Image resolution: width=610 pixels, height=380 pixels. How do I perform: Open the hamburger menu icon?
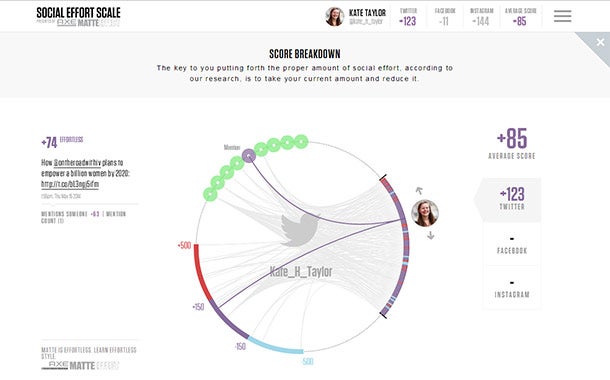point(563,16)
